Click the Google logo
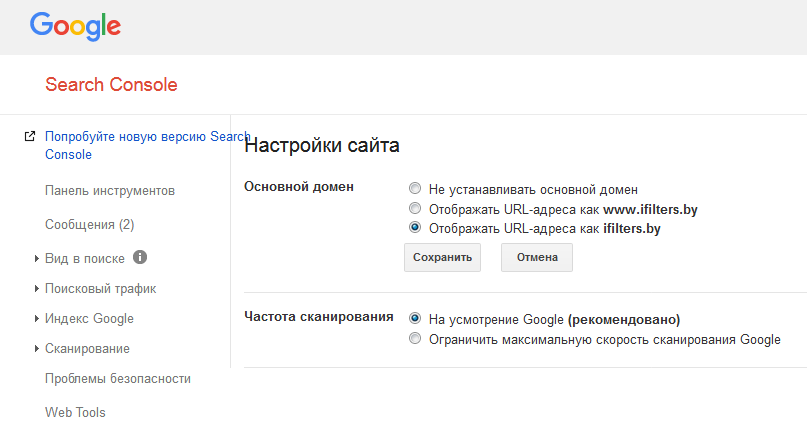This screenshot has width=807, height=444. 75,26
